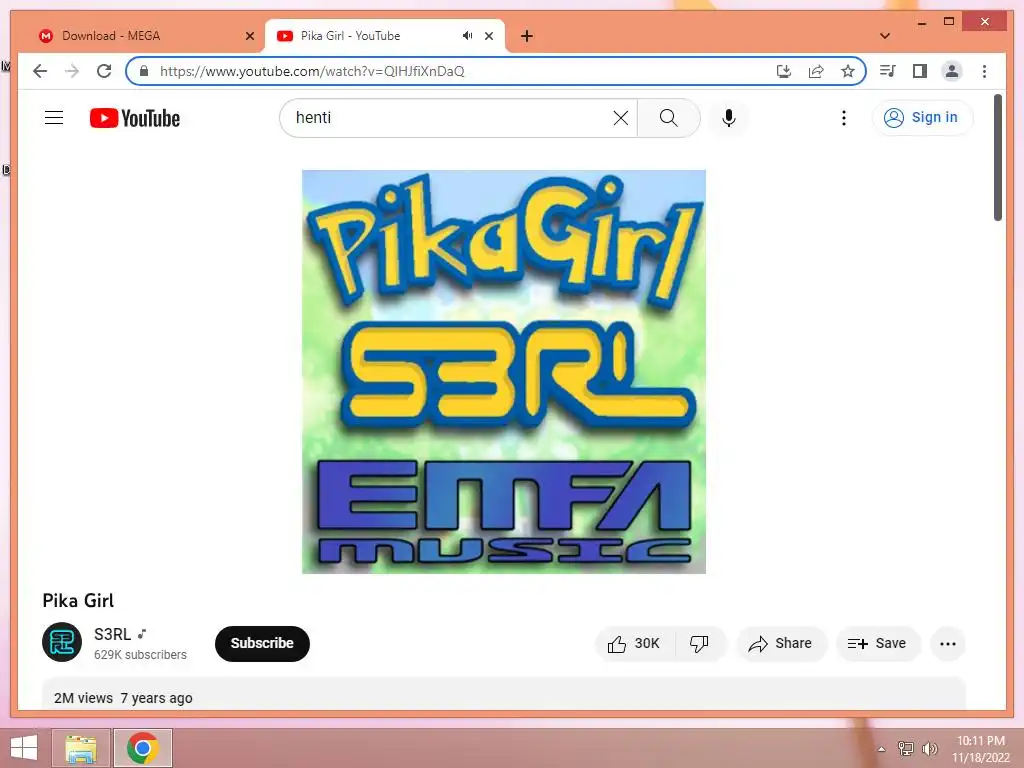Like the video with 30K likes
Viewport: 1024px width, 768px height.
tap(633, 644)
